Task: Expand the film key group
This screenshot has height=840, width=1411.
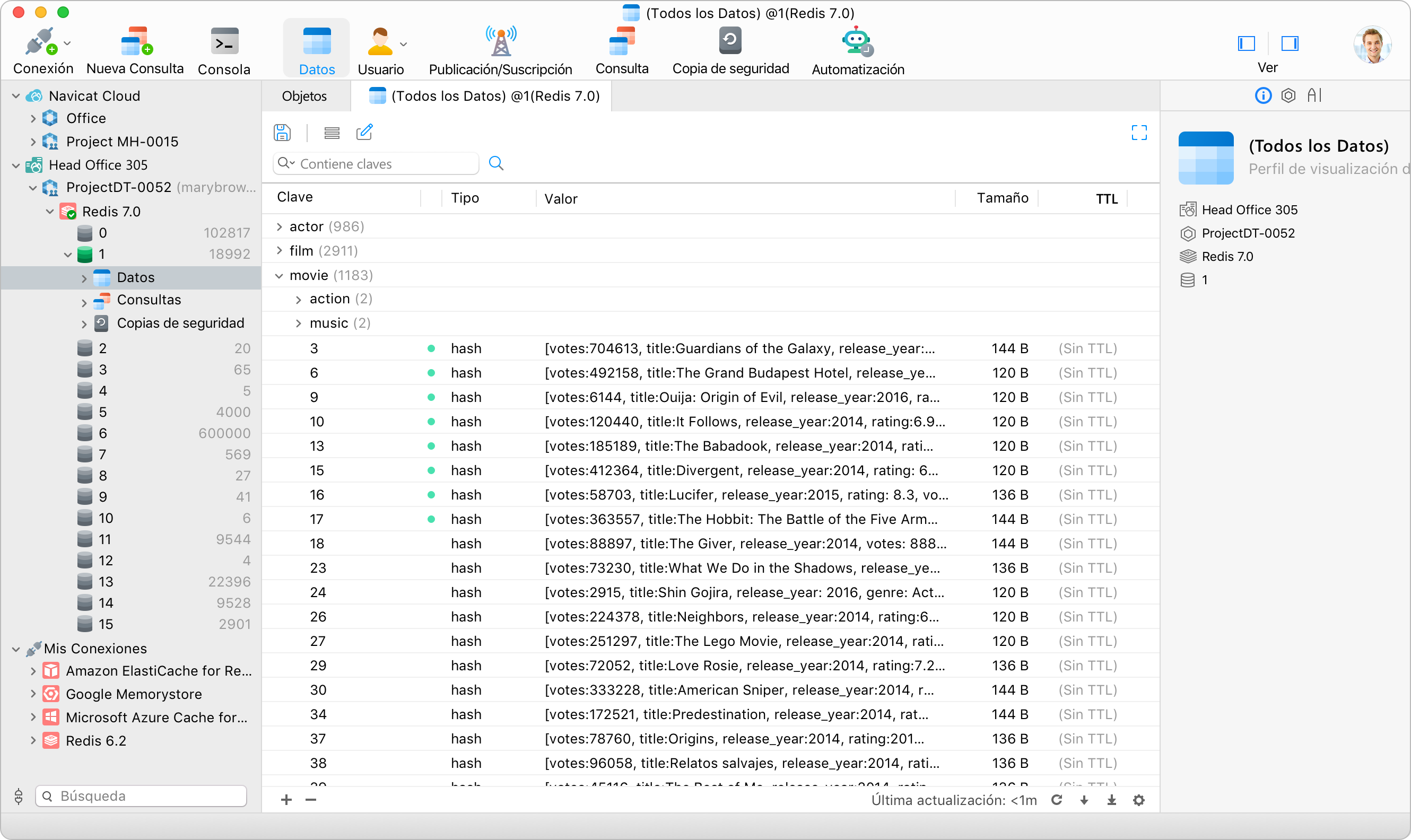Action: (279, 250)
